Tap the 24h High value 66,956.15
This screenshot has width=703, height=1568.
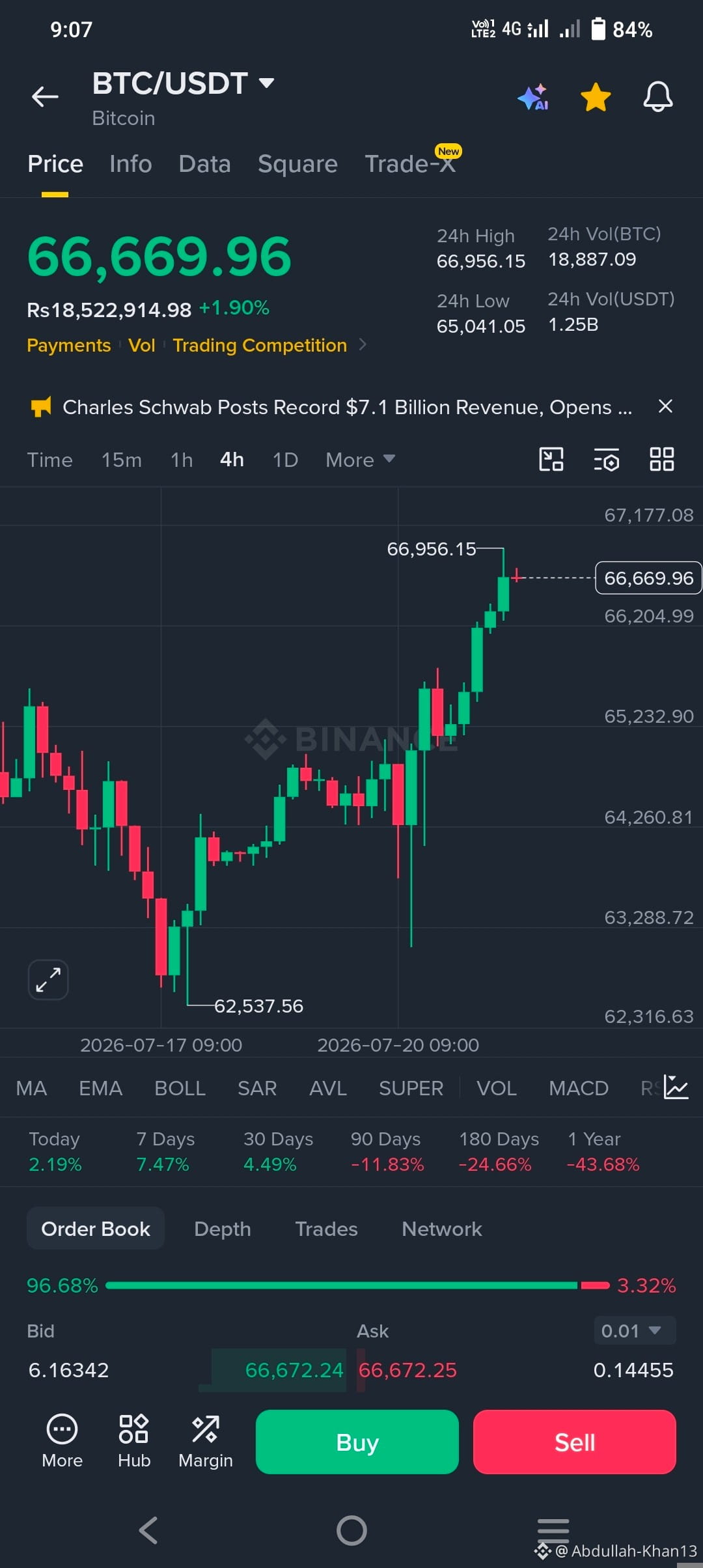(481, 261)
